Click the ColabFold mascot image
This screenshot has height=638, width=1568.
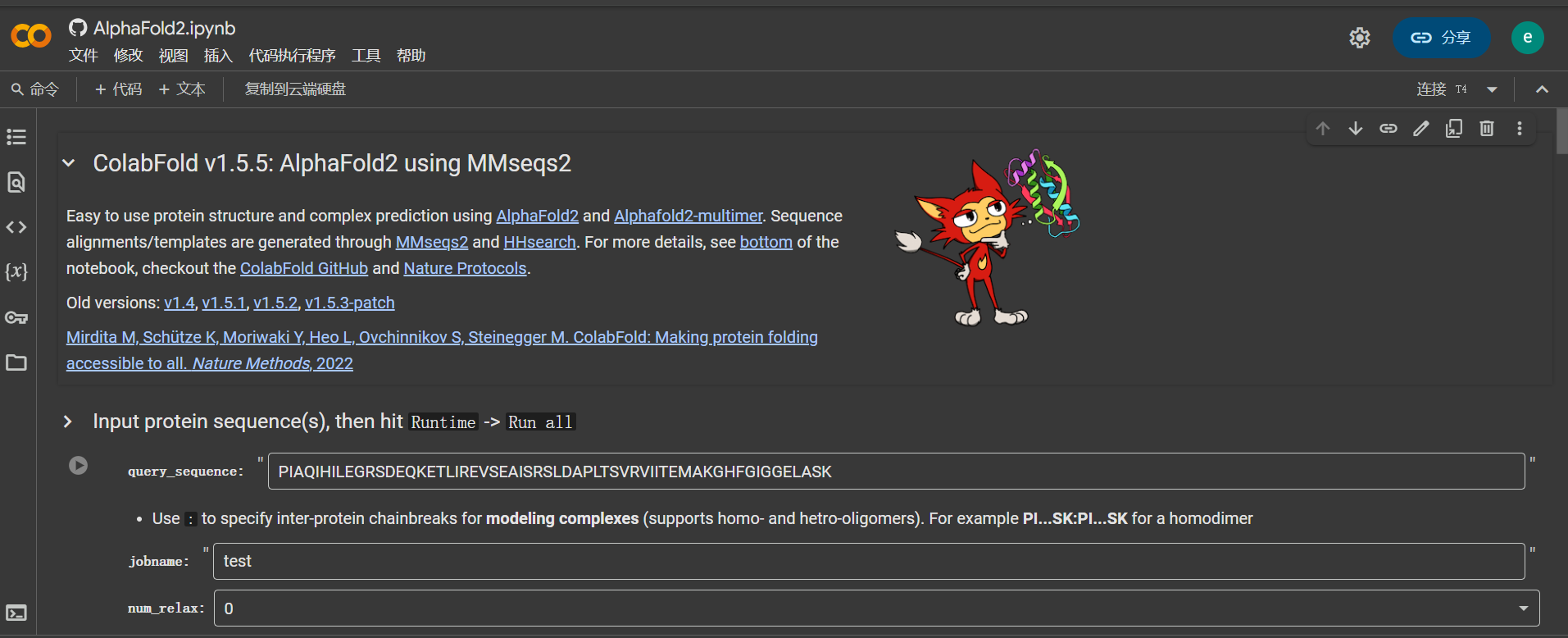pos(988,238)
